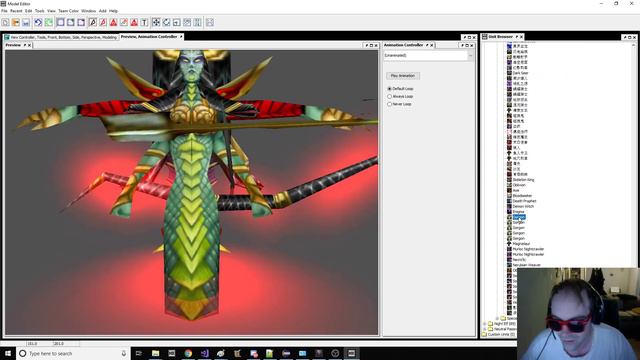Select Demon Witch in Unit Browser
The height and width of the screenshot is (360, 640).
coord(523,206)
